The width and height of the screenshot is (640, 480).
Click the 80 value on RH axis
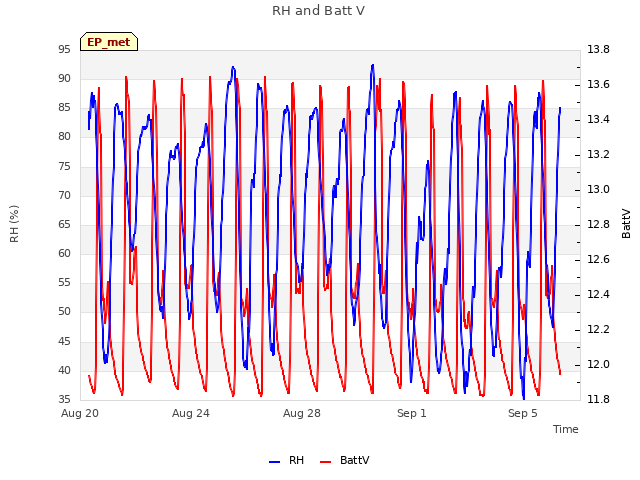point(64,136)
